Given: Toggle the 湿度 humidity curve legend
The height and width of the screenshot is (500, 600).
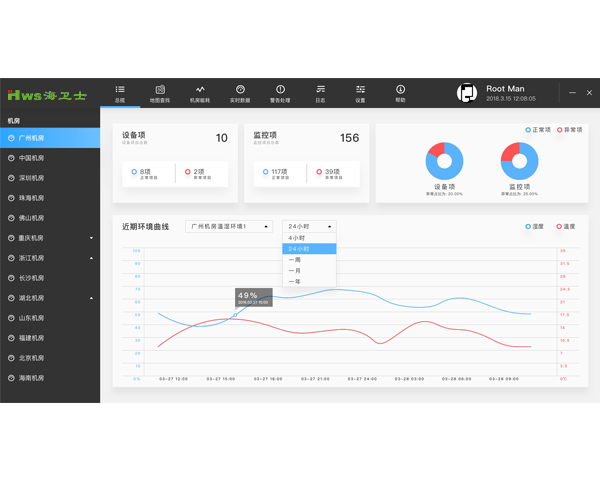Looking at the screenshot, I should click(x=534, y=226).
